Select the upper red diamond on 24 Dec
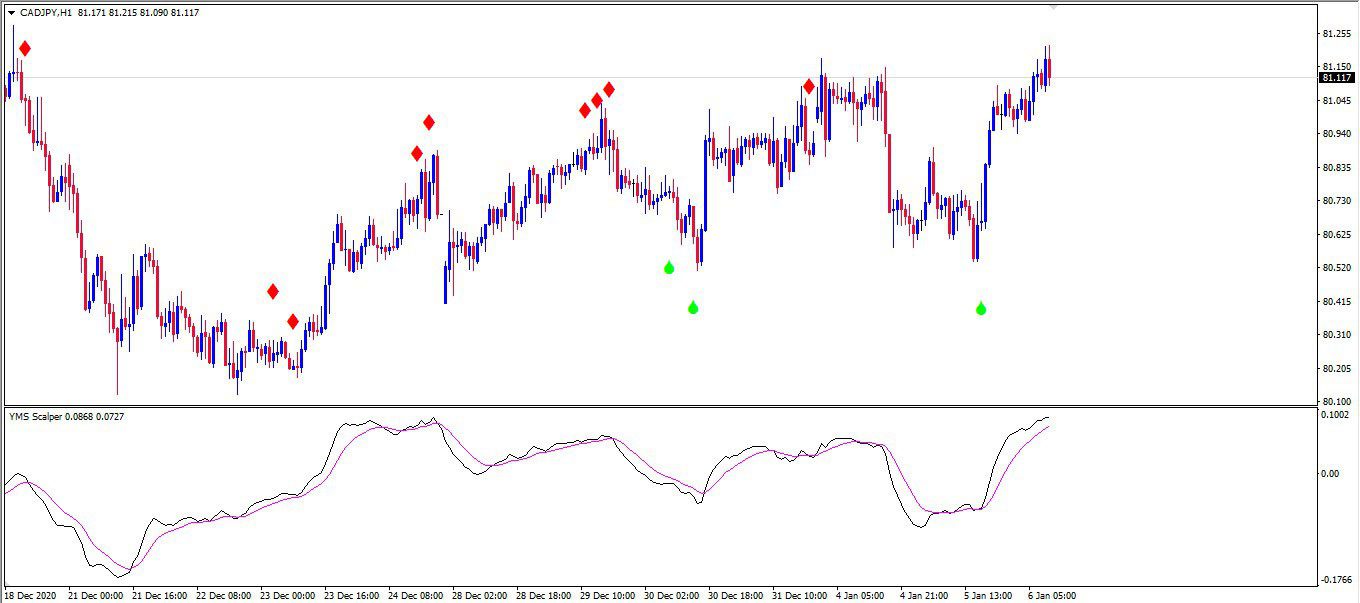 [x=429, y=122]
